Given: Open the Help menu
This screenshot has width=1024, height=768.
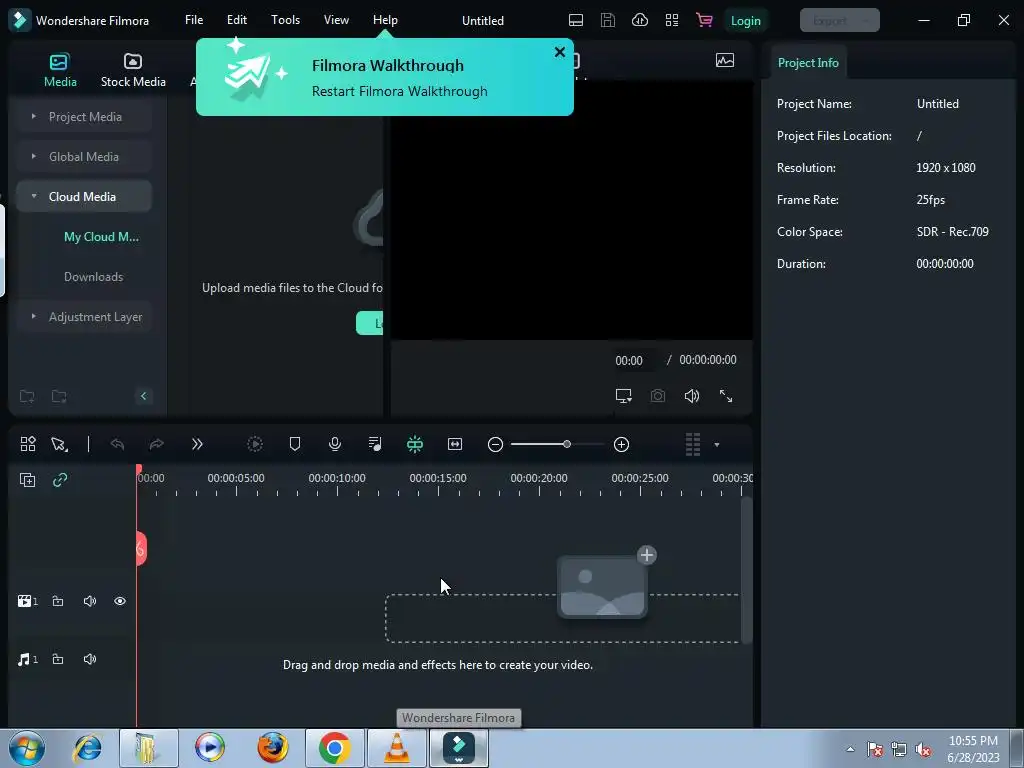Looking at the screenshot, I should point(385,20).
